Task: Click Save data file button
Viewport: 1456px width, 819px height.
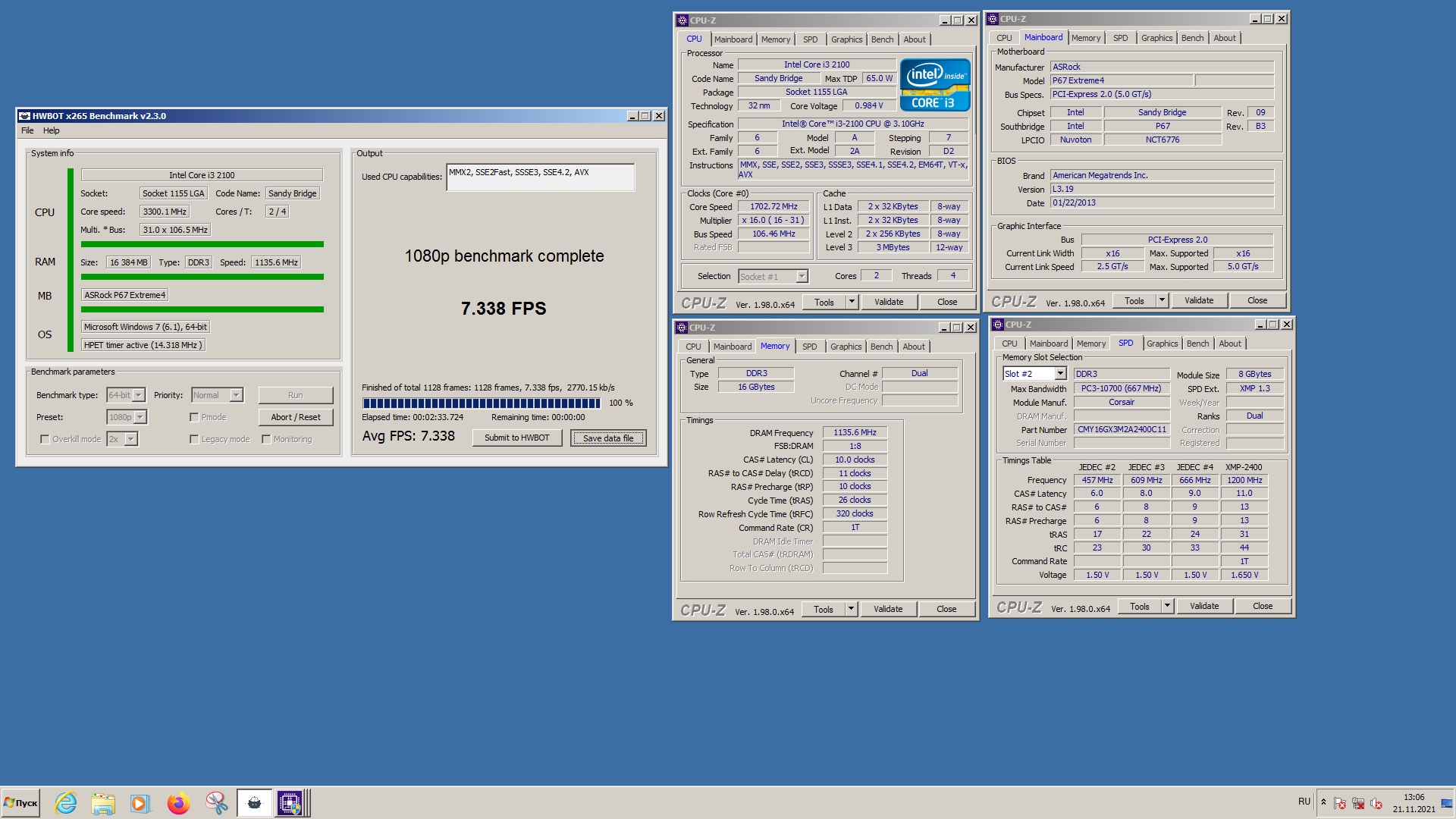Action: pos(608,438)
